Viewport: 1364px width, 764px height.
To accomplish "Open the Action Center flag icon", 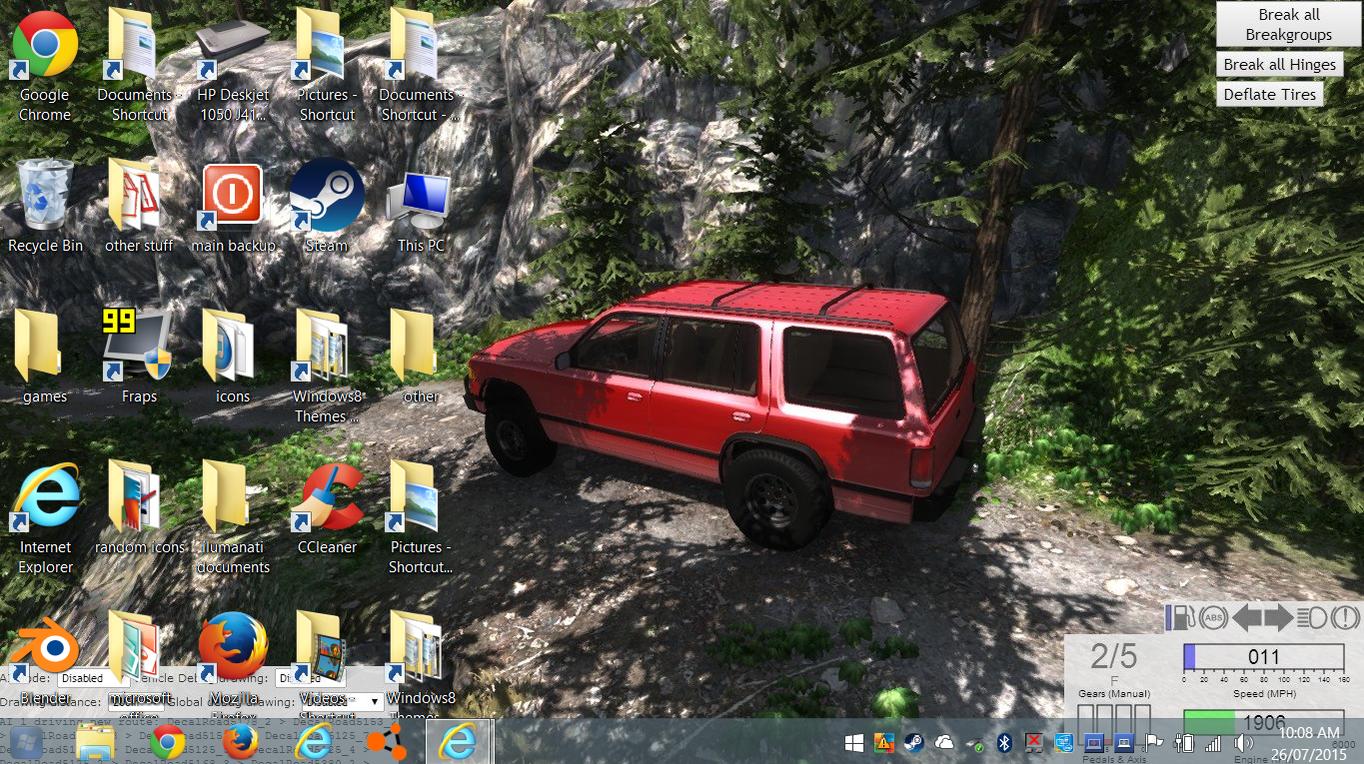I will 1154,743.
